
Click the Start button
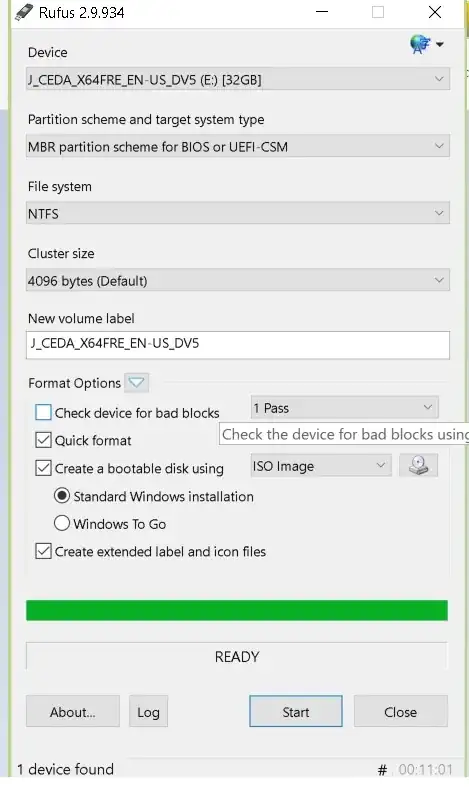tap(296, 711)
